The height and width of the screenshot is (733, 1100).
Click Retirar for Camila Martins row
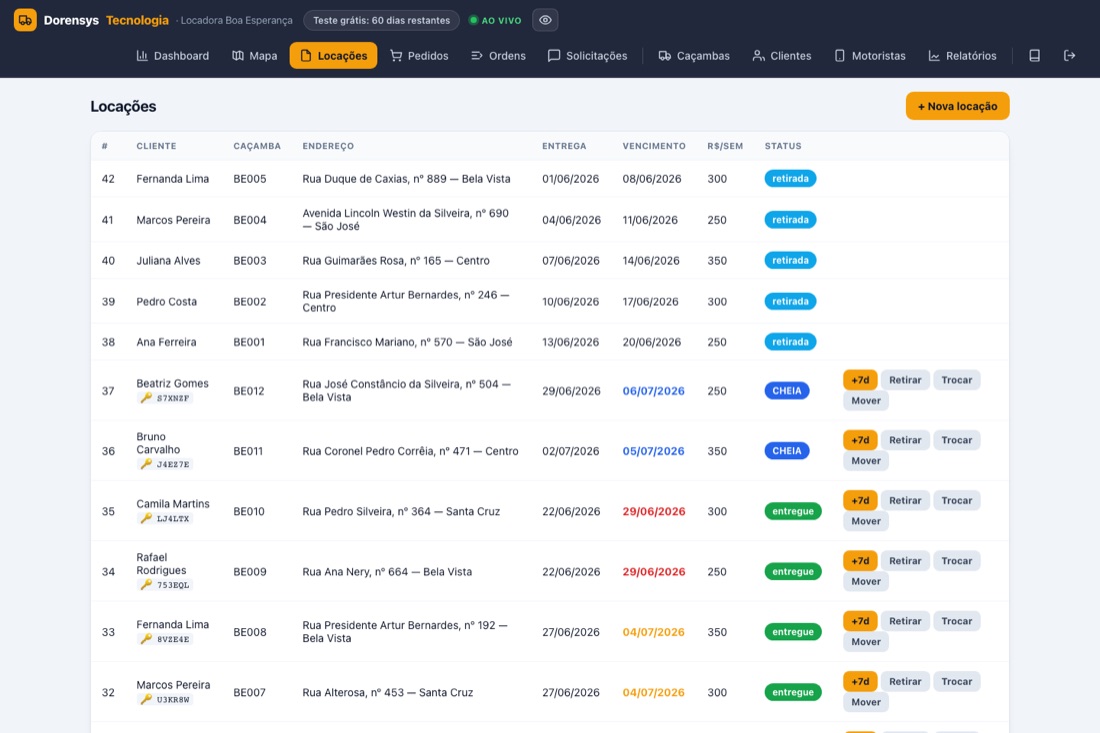point(905,500)
